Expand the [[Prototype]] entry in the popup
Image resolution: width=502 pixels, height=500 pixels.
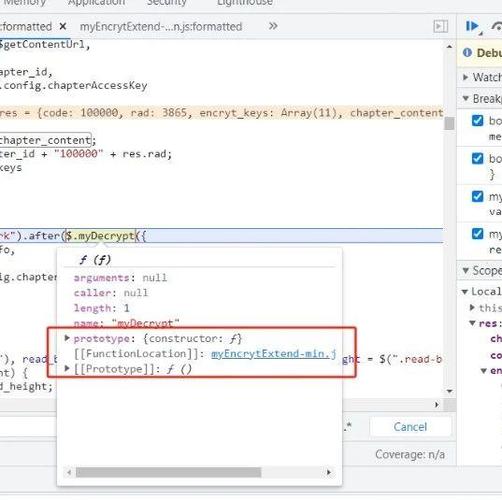tap(67, 368)
